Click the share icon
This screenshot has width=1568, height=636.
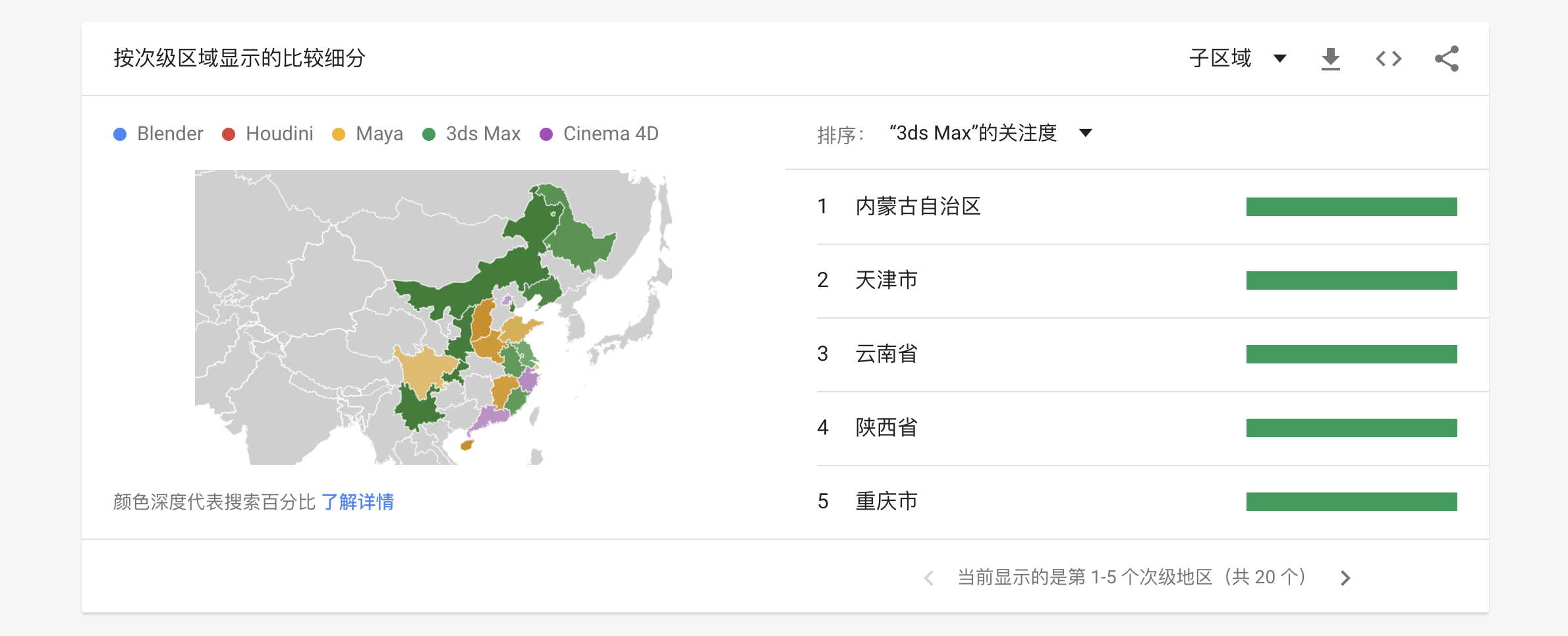(1447, 59)
